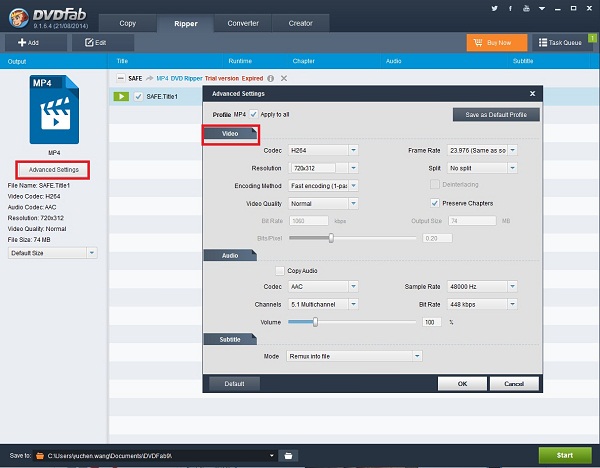Click the green Start button

pyautogui.click(x=565, y=455)
